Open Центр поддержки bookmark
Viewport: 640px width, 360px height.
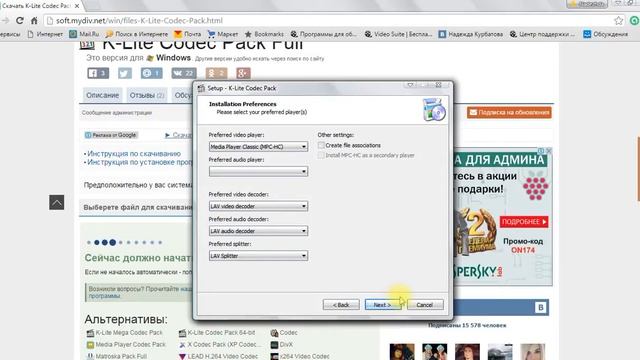542,34
